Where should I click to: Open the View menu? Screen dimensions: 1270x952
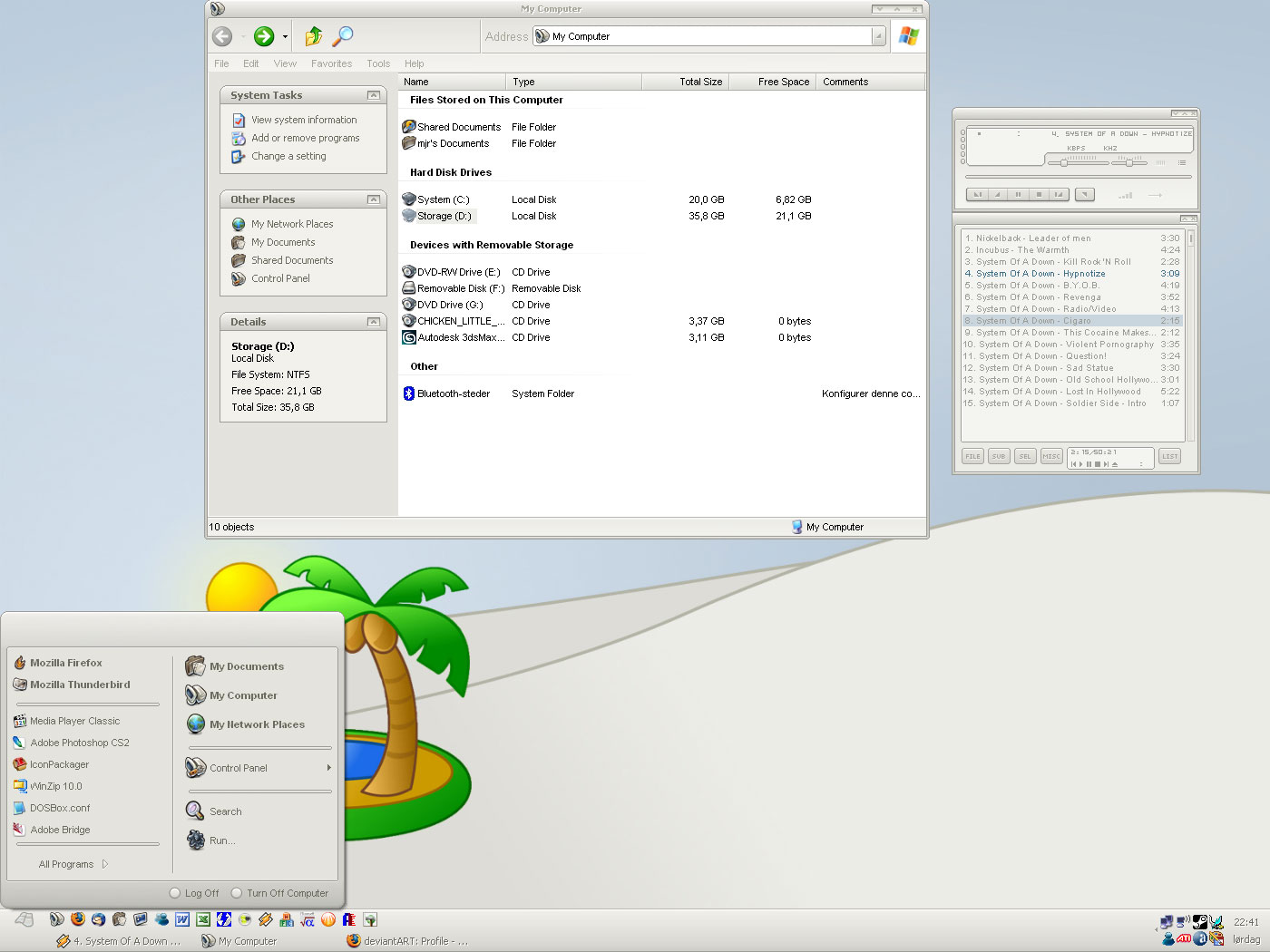click(x=285, y=63)
